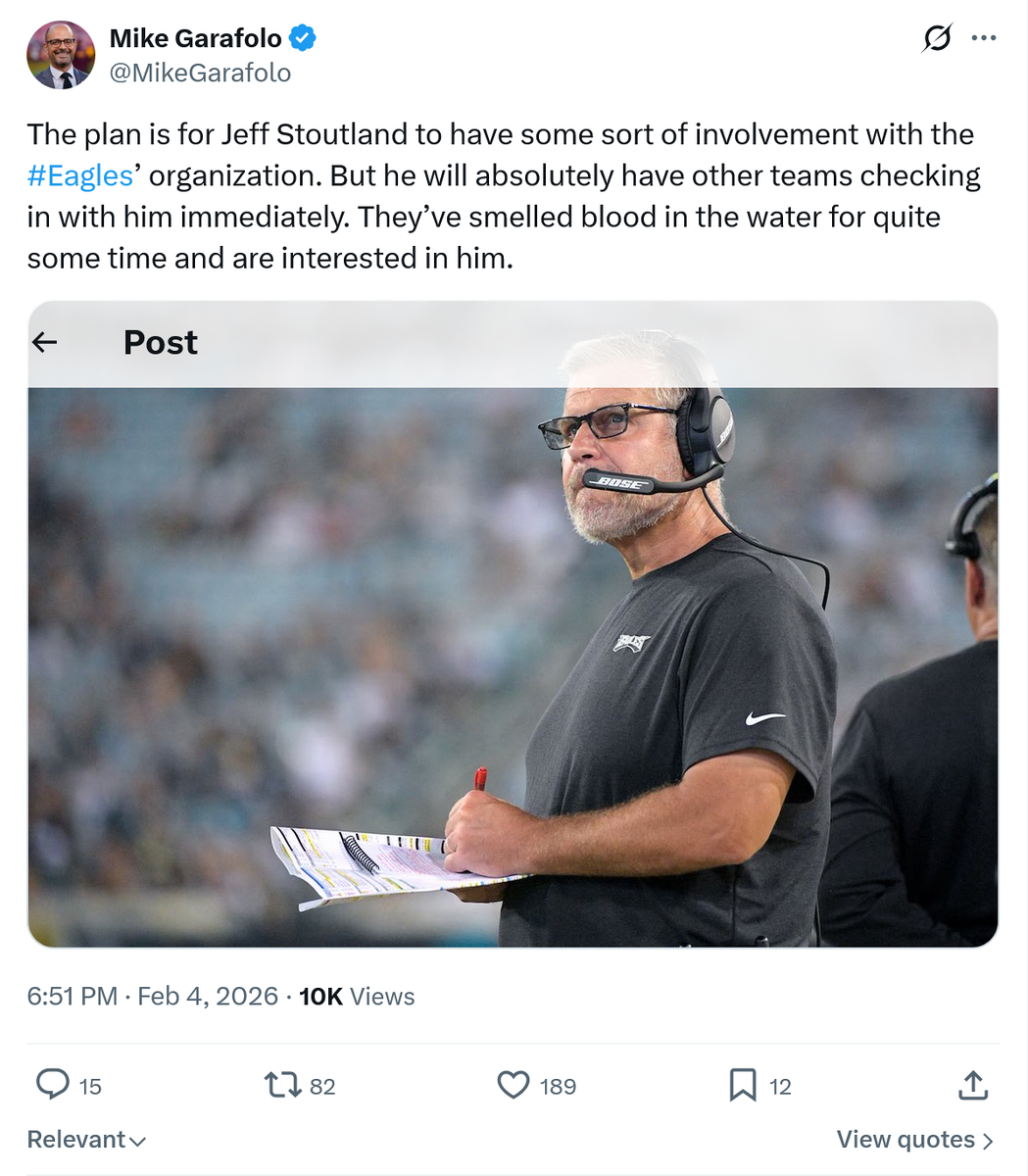This screenshot has width=1028, height=1176.
Task: Open View quotes link
Action: pyautogui.click(x=906, y=1140)
